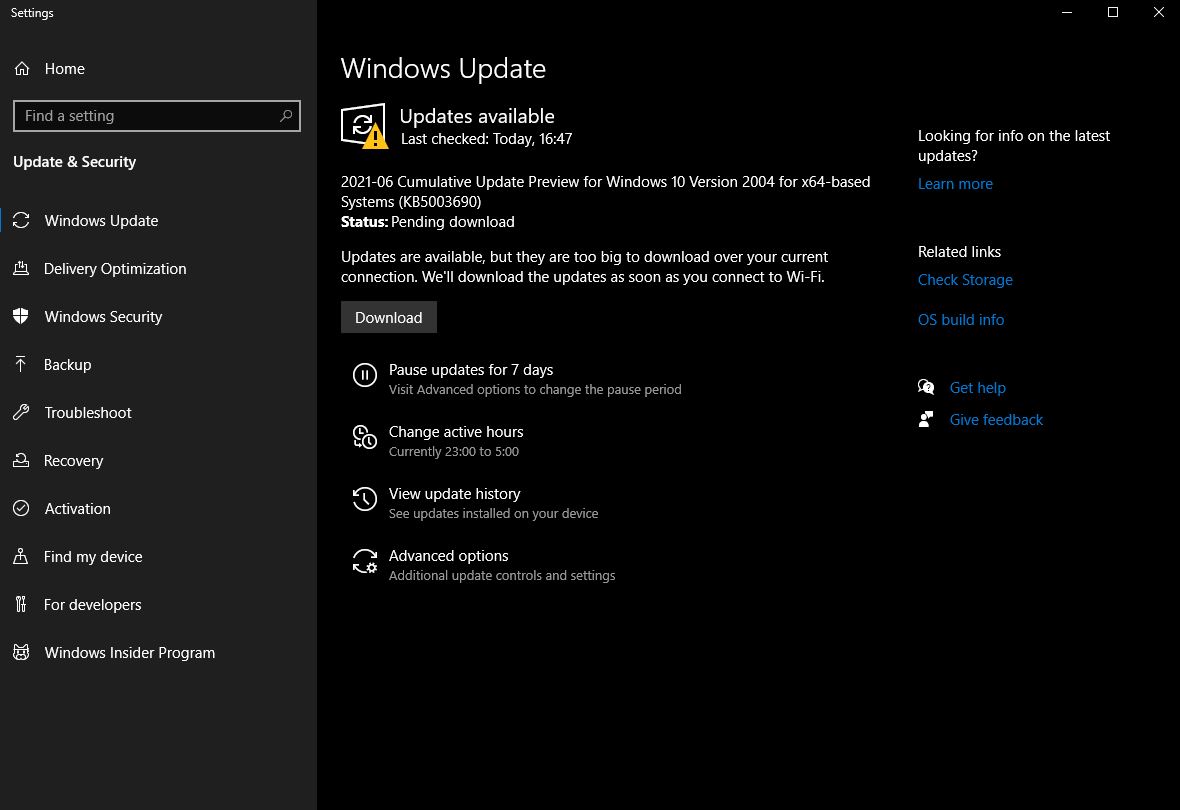Close the Settings window
The image size is (1180, 810).
coord(1158,12)
